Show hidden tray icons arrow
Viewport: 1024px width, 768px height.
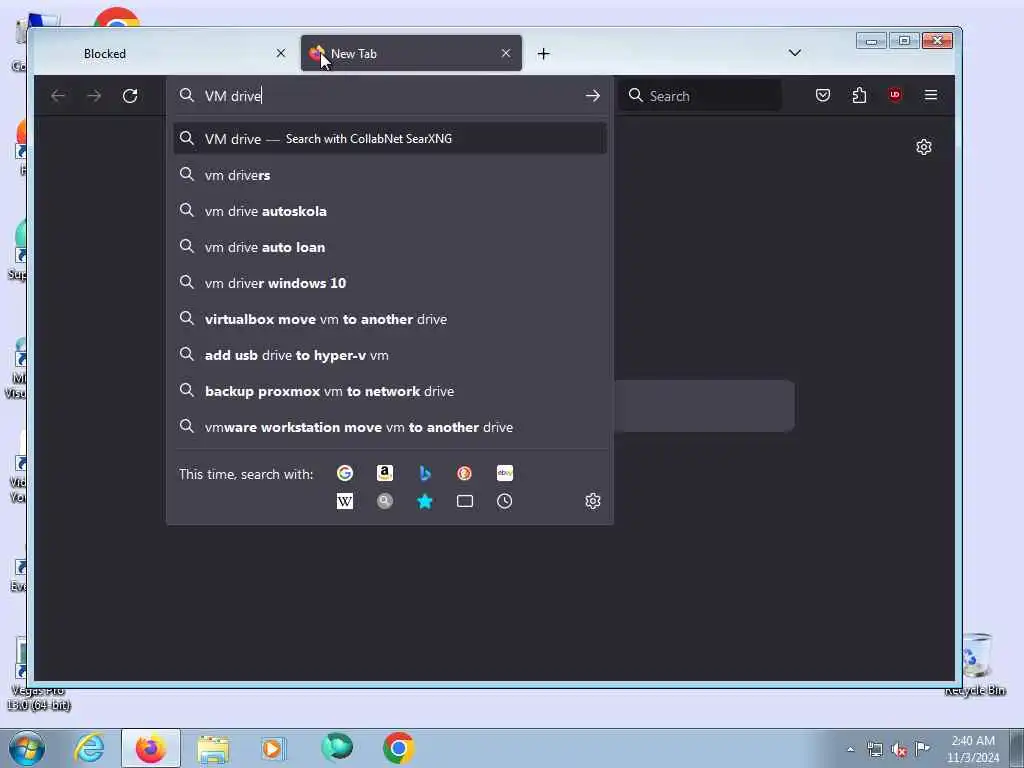[850, 750]
